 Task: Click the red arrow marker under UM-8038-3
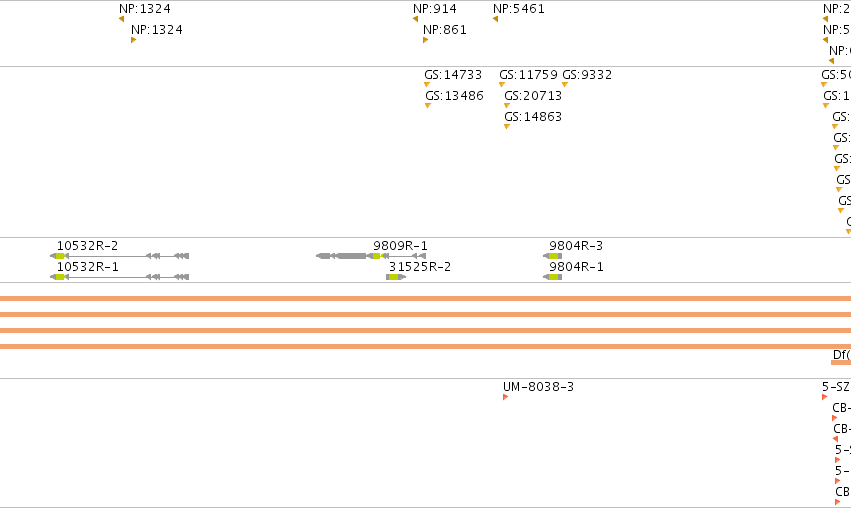[505, 397]
